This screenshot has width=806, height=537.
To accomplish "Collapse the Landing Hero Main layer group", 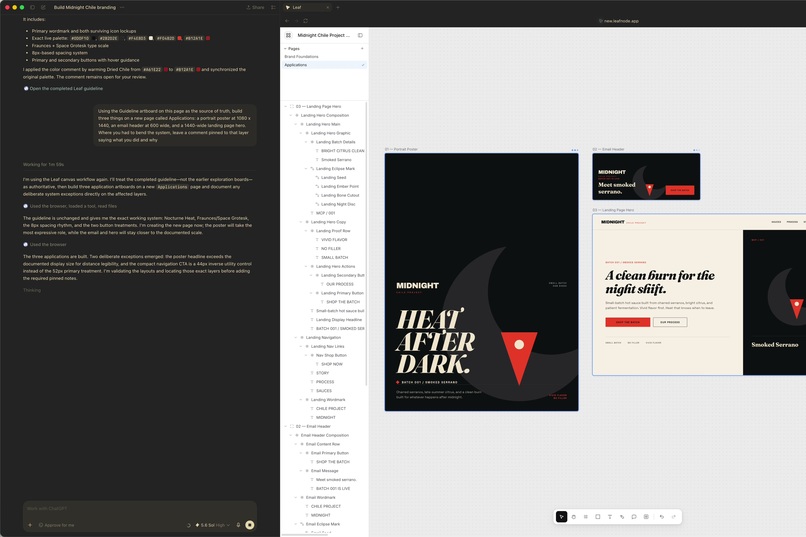I will pos(296,124).
